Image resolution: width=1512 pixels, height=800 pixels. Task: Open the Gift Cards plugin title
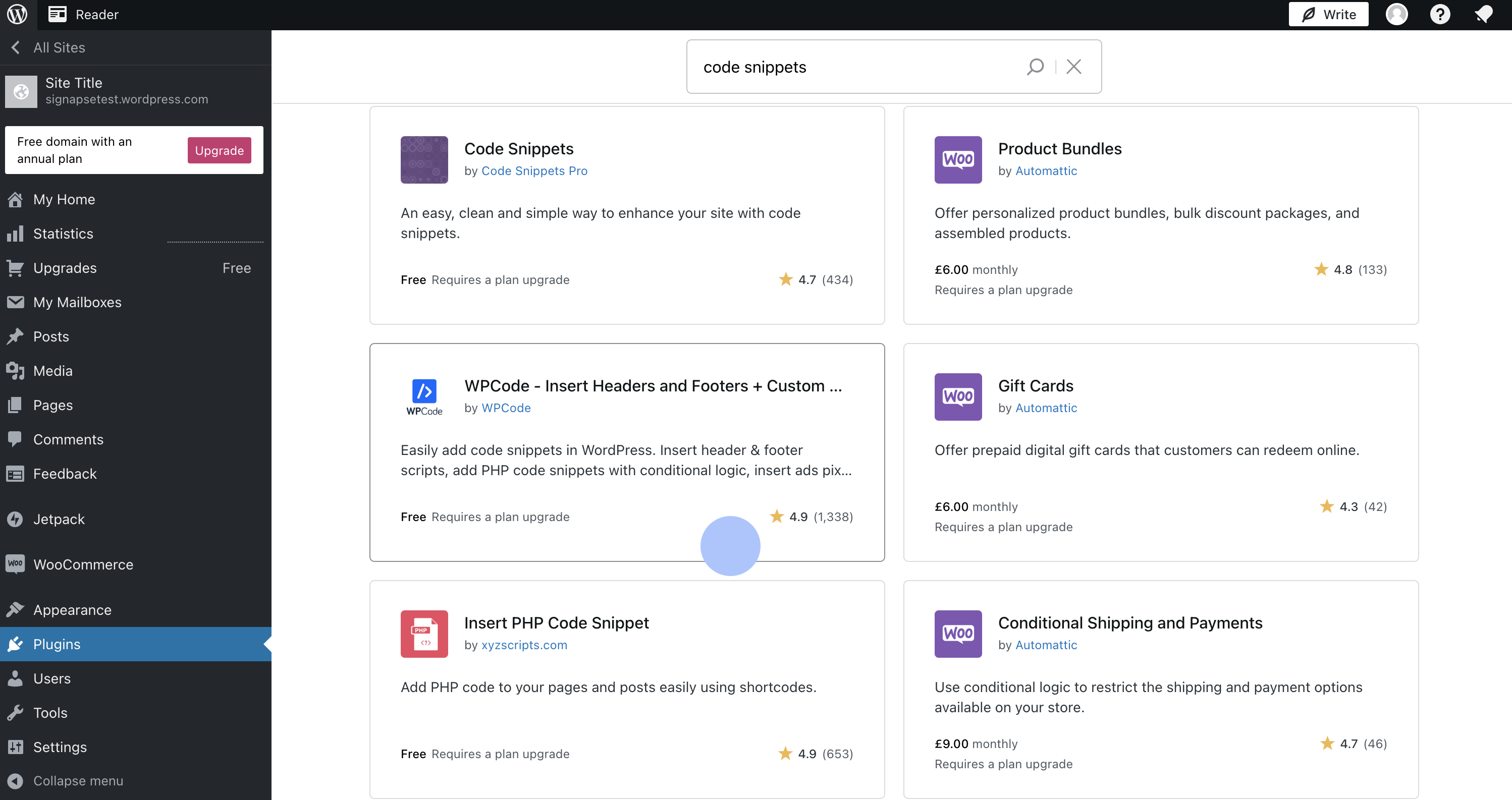point(1036,385)
